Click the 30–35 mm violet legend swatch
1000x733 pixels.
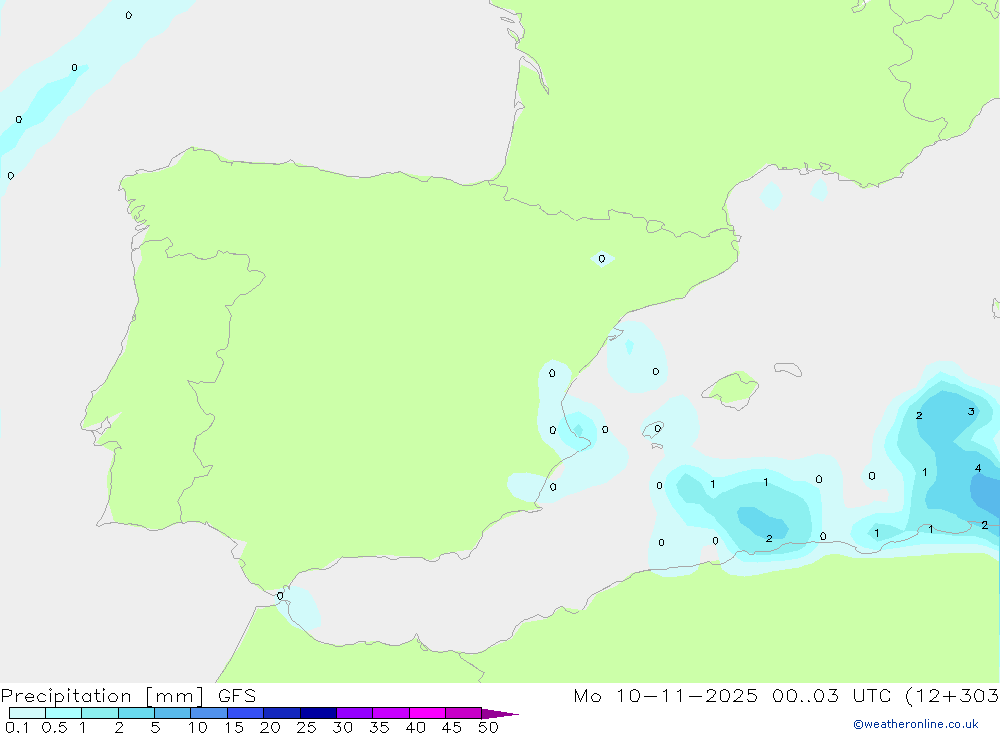point(354,713)
